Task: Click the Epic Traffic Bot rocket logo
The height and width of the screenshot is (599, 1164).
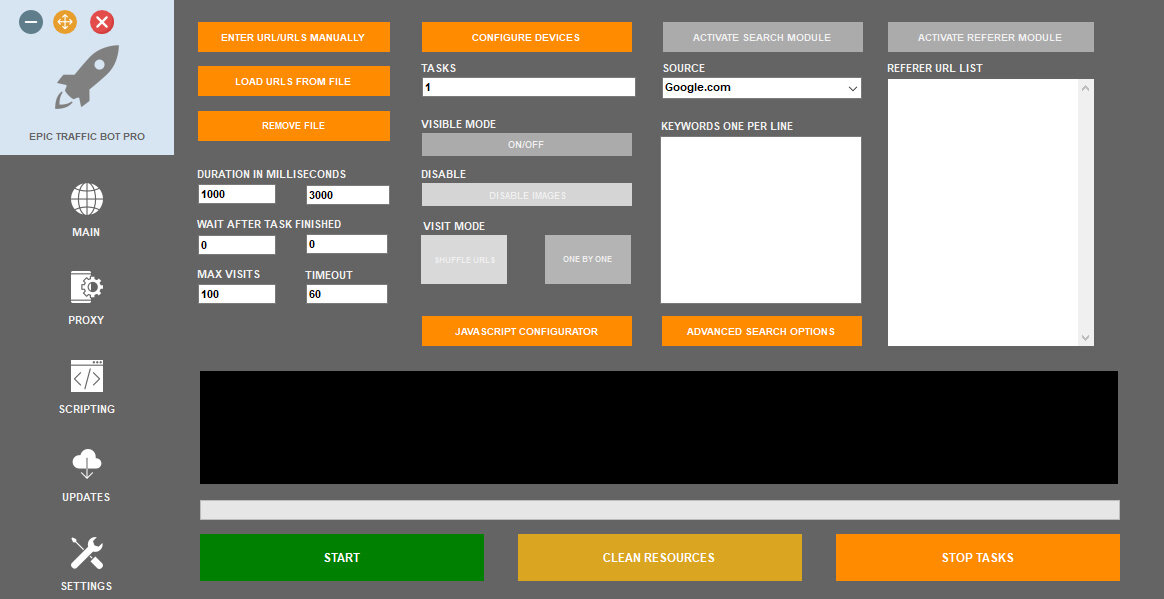Action: (x=86, y=78)
